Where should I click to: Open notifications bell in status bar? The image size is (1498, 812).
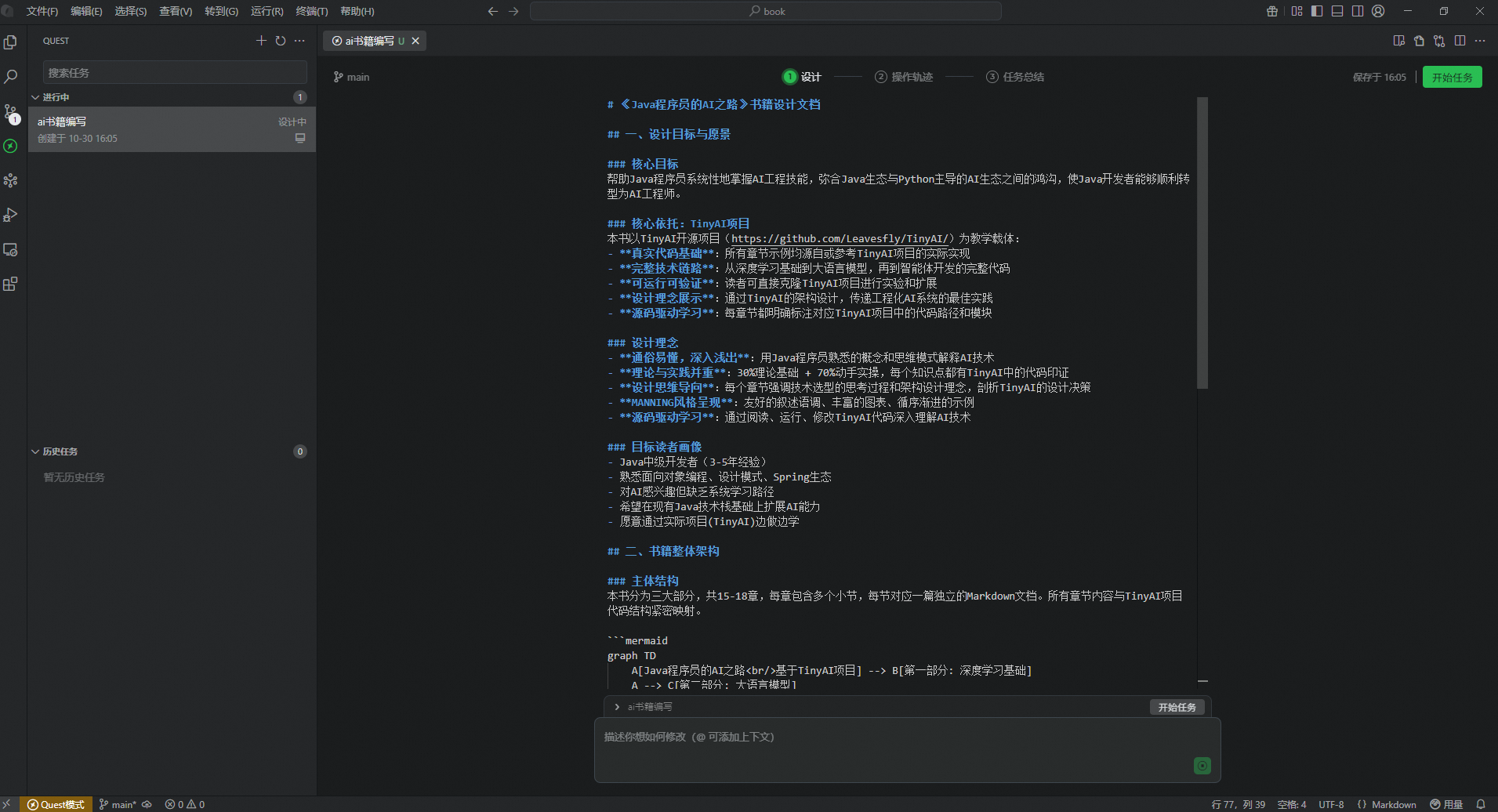[x=1481, y=804]
